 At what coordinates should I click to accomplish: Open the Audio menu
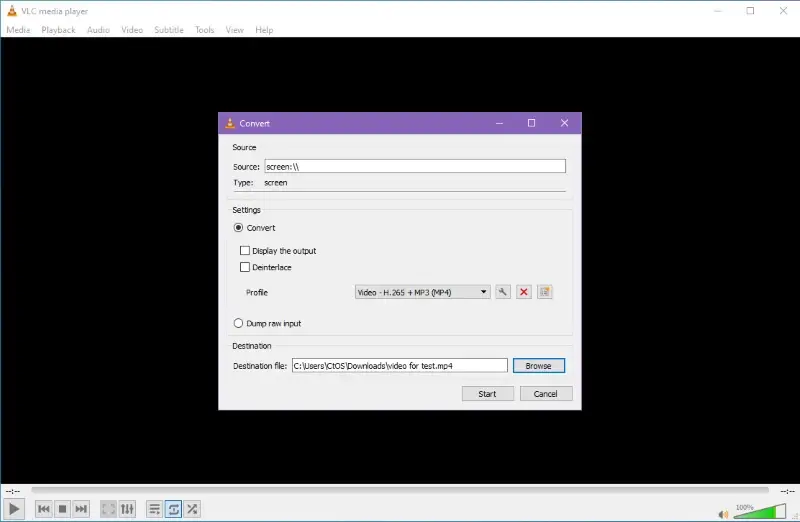(x=98, y=30)
